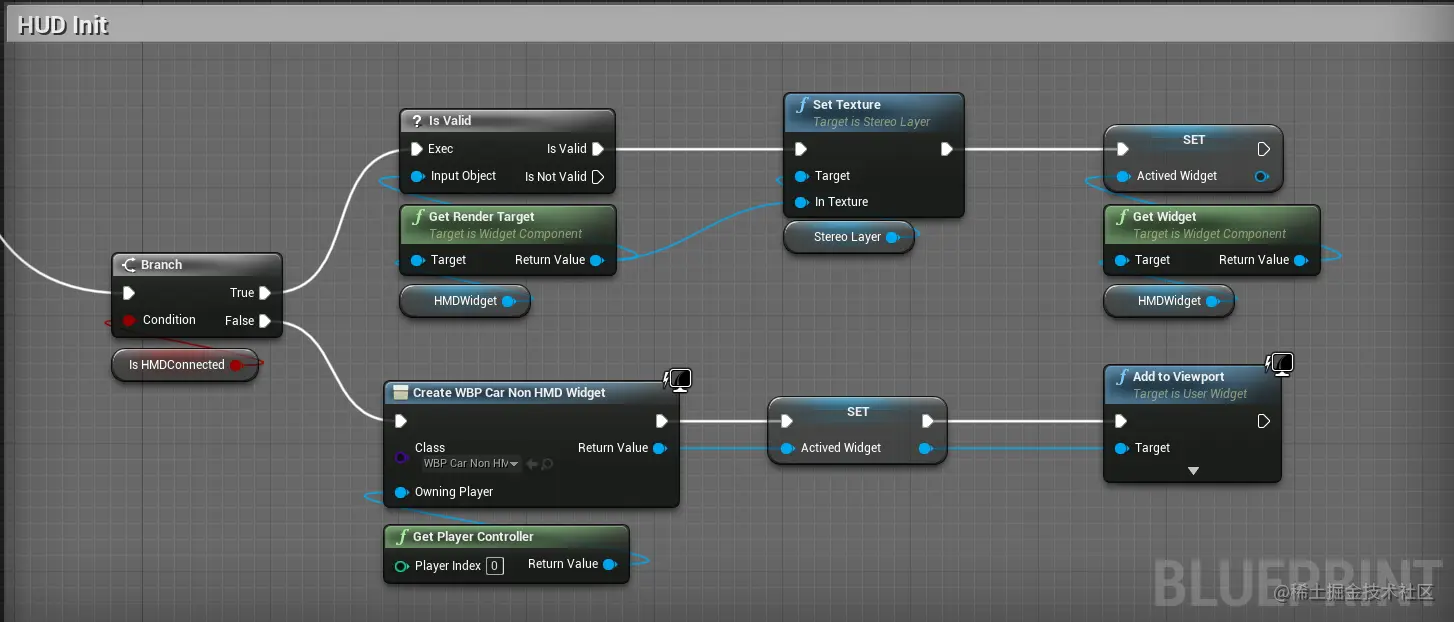The image size is (1454, 622).
Task: Click the upper SET node's output exec pin
Action: (1264, 149)
